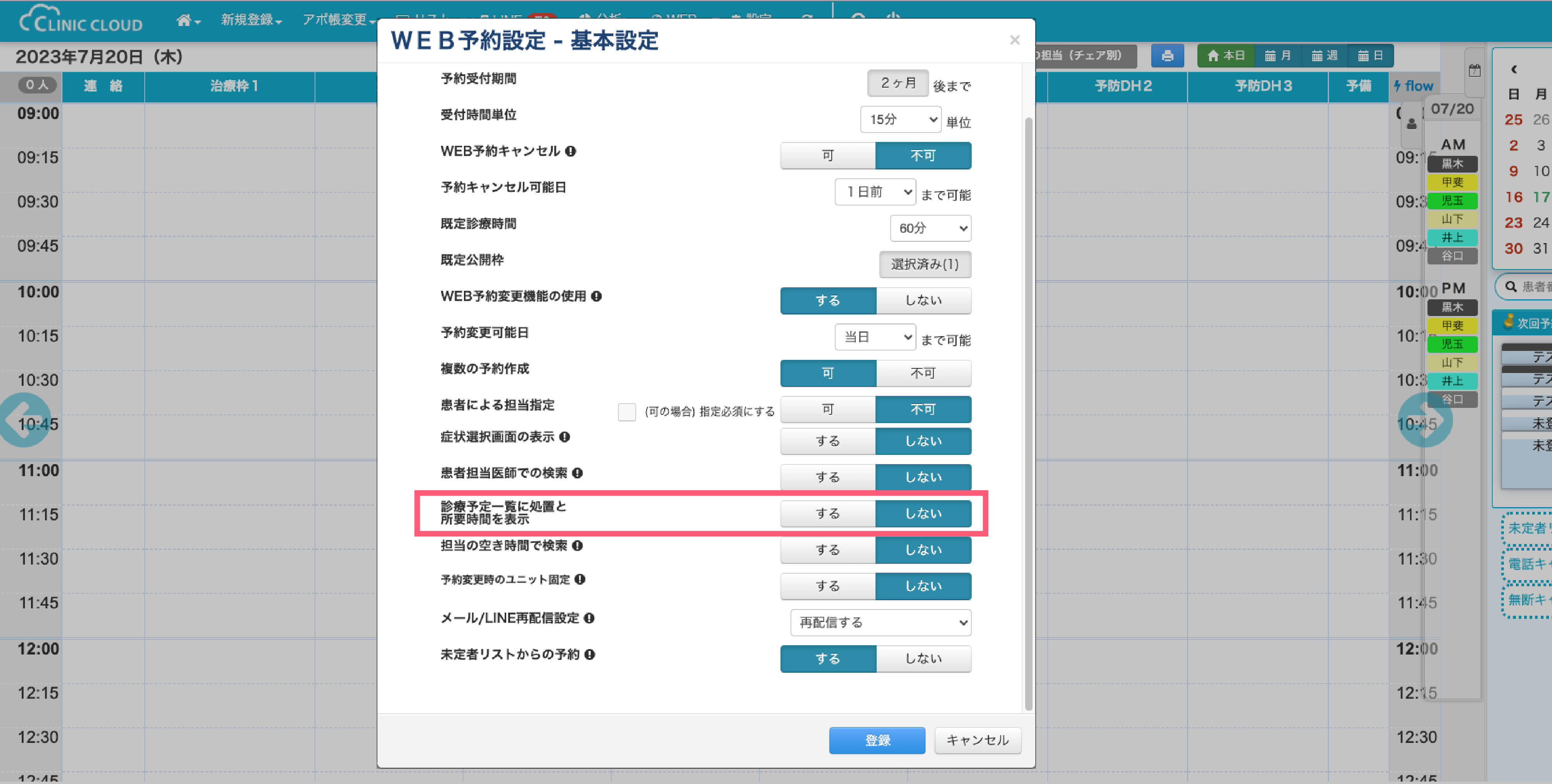Screen dimensions: 1552x784
Task: Click info icon beside WEB予約キャンセル
Action: pyautogui.click(x=571, y=151)
